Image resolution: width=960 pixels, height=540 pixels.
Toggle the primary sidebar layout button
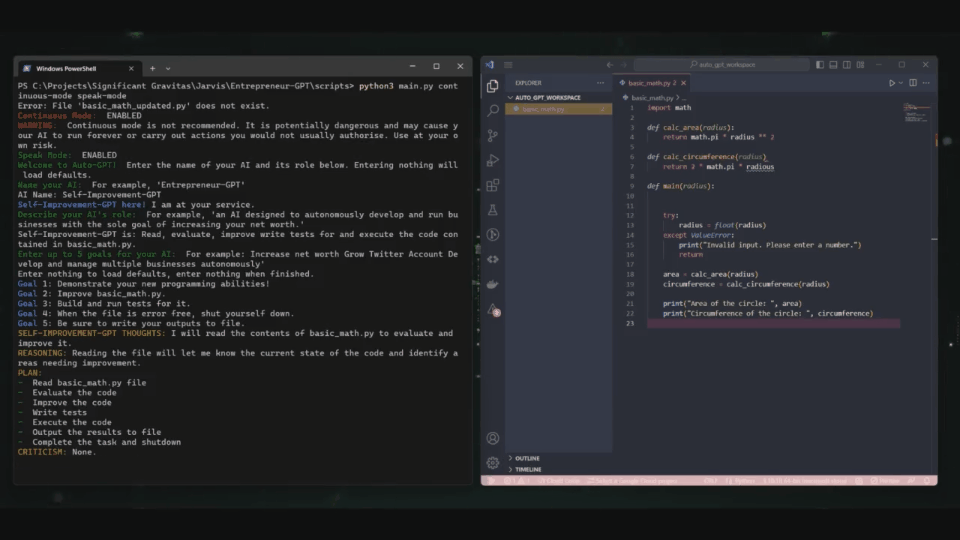820,65
